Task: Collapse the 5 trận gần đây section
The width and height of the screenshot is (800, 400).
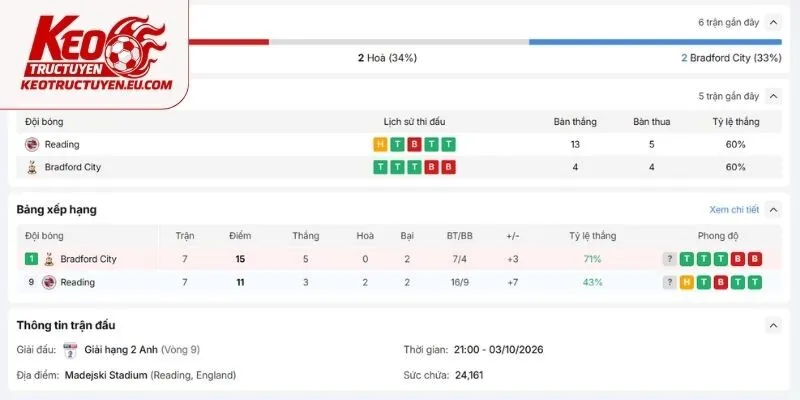Action: (x=773, y=96)
